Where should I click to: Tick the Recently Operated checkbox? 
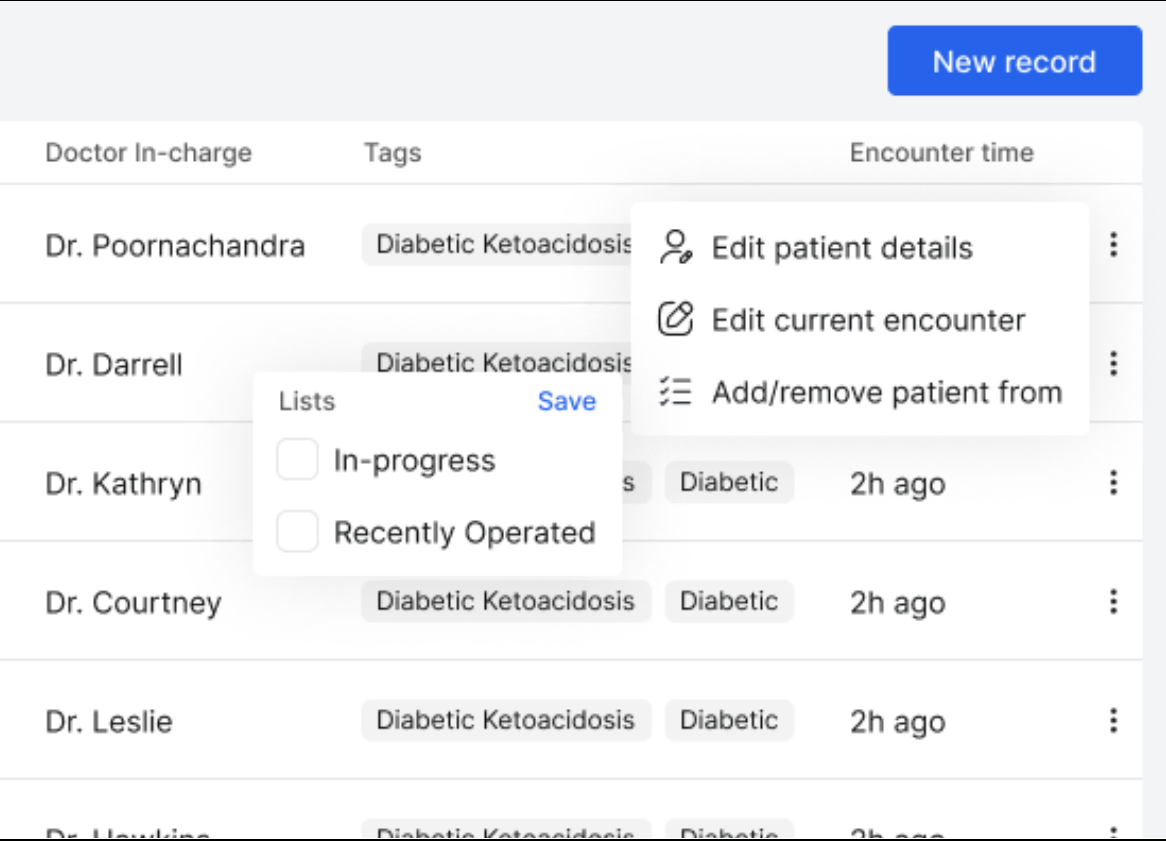(297, 532)
